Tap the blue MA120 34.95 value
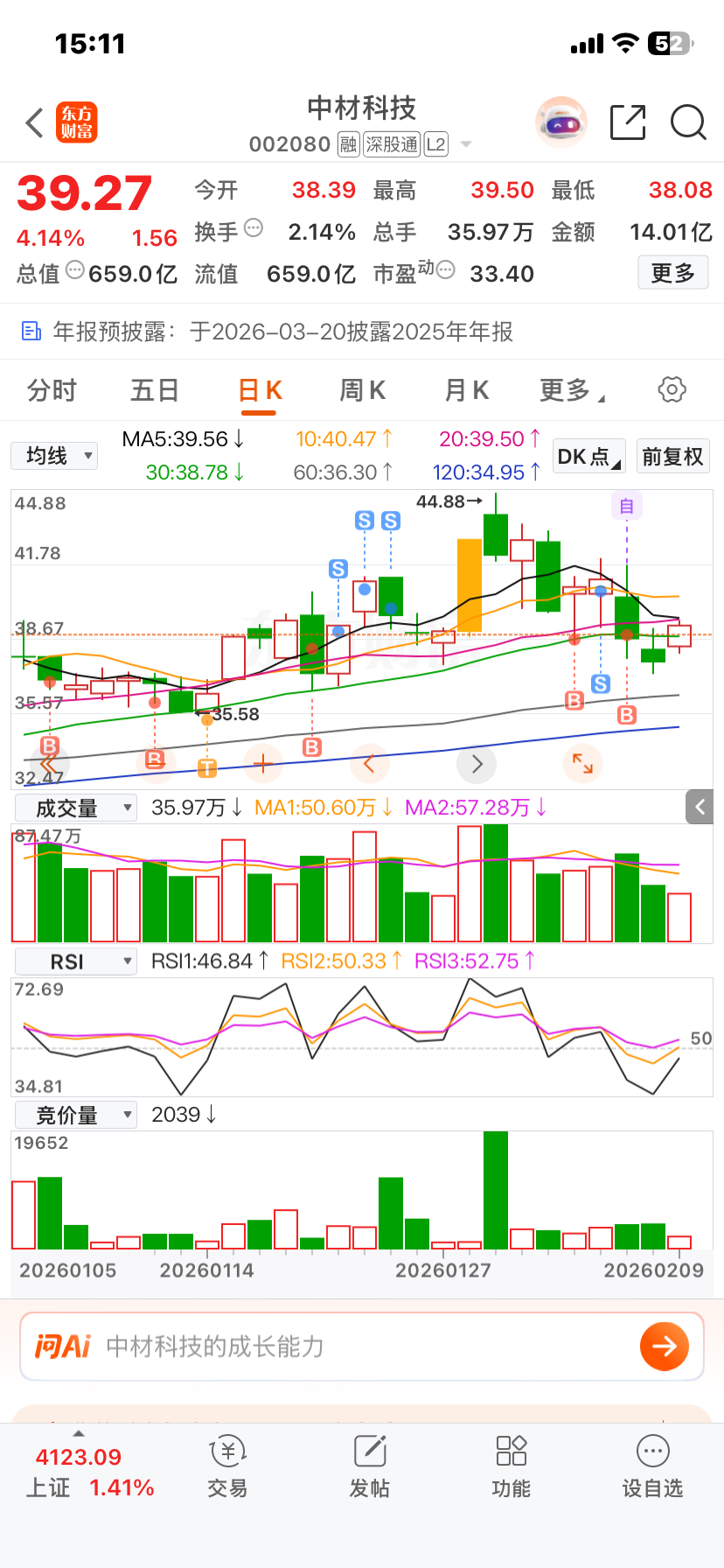Image resolution: width=724 pixels, height=1568 pixels. [487, 472]
